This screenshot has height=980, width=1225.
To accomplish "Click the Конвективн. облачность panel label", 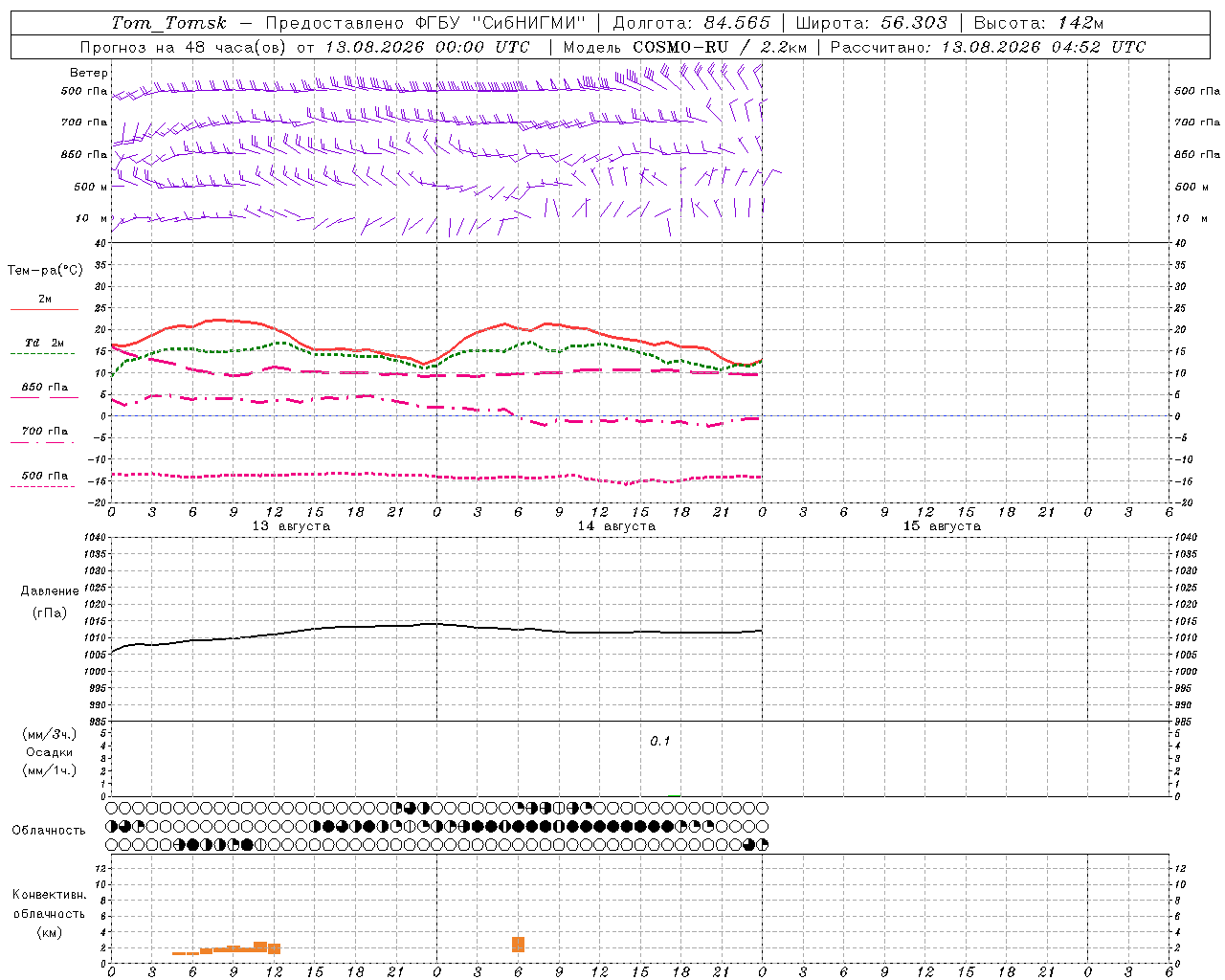I will (49, 913).
